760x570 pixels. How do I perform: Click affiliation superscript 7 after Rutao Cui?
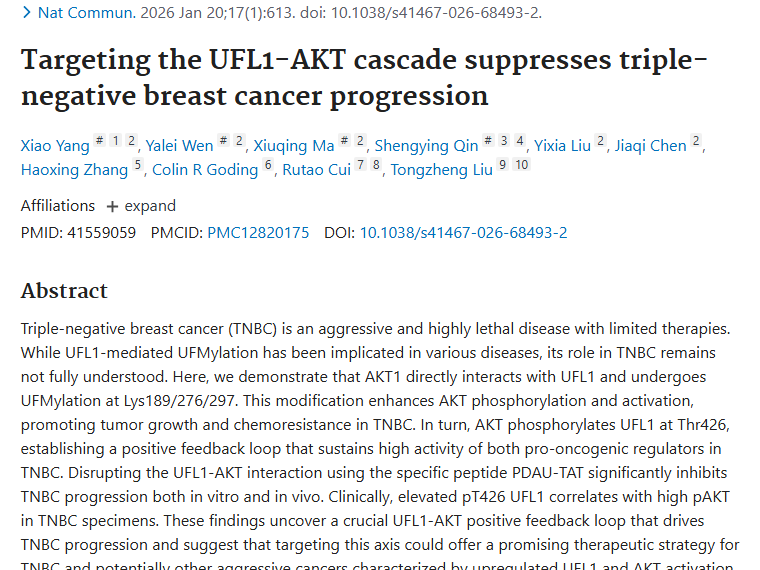360,165
